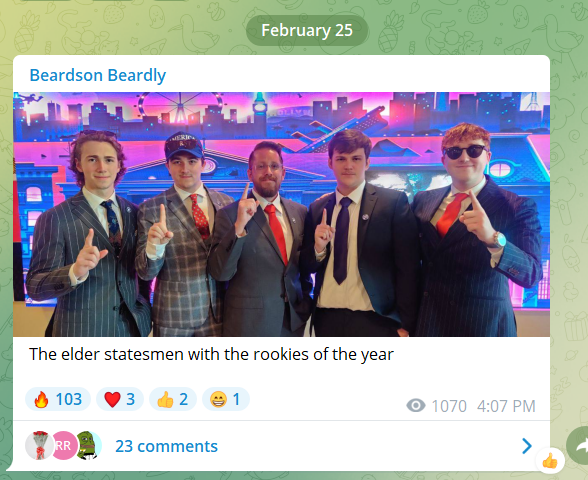Toggle the red heart reaction

(120, 399)
